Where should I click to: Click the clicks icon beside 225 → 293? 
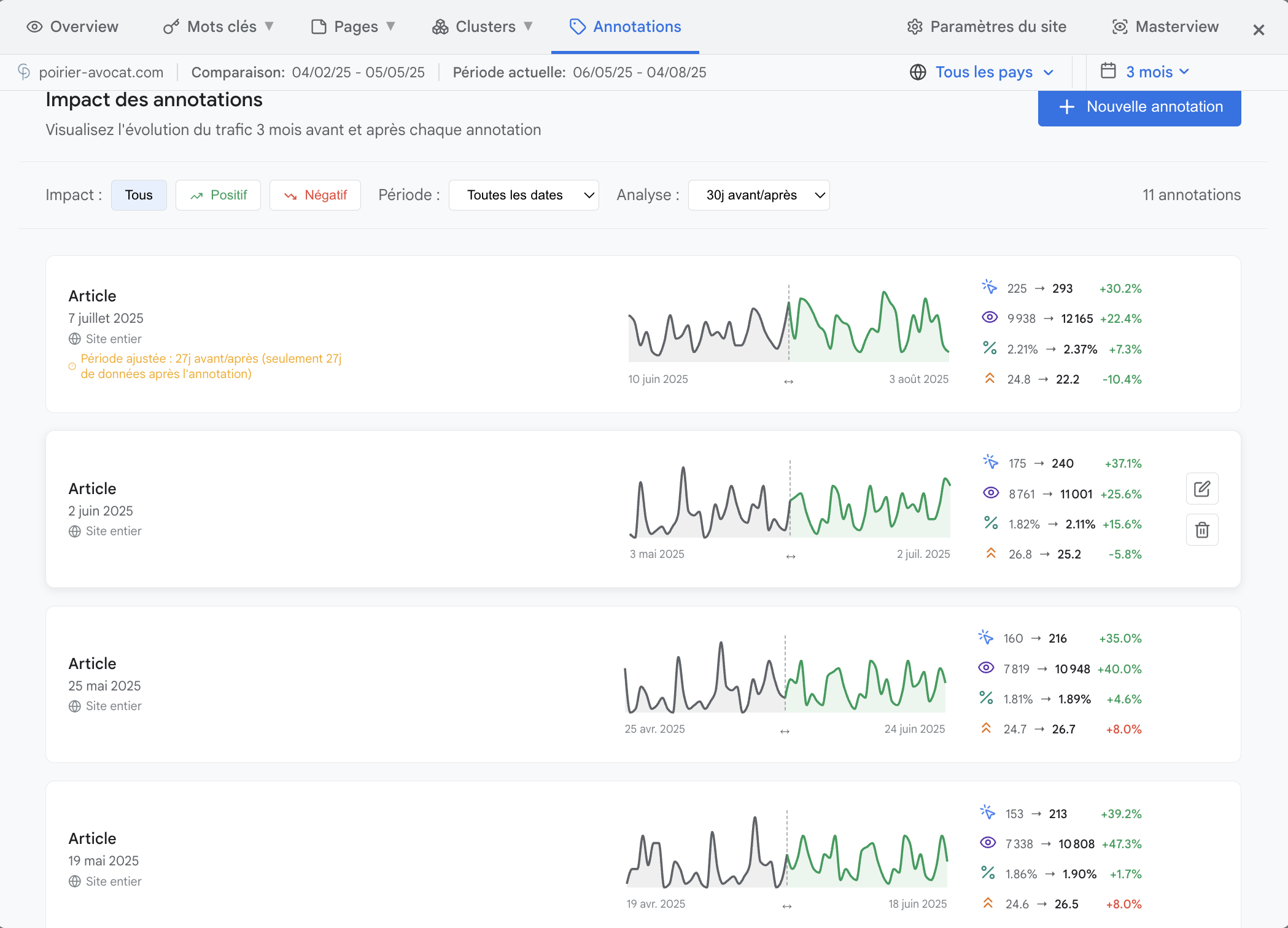[x=989, y=287]
